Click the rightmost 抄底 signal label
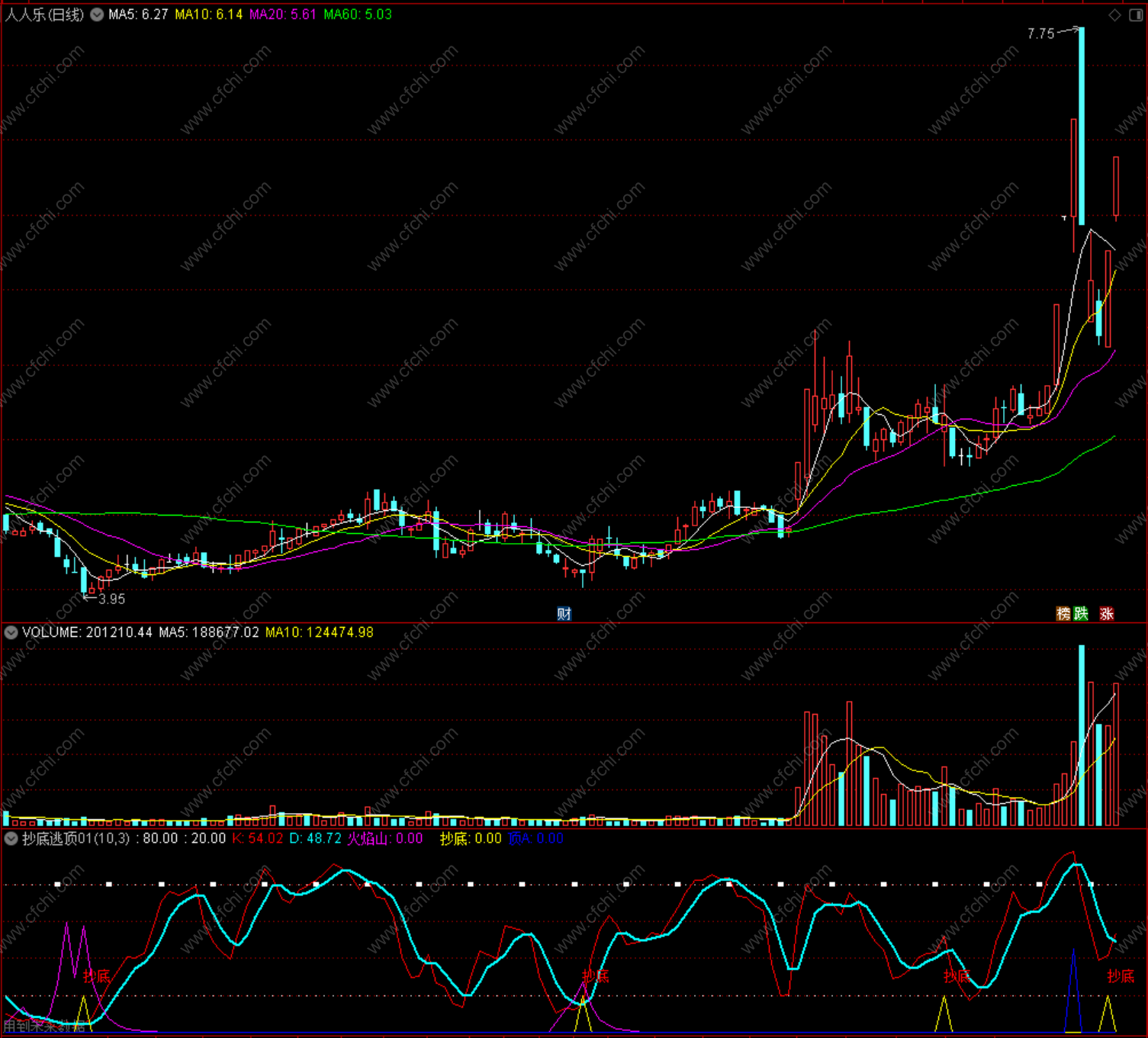The width and height of the screenshot is (1148, 1038). point(1121,976)
